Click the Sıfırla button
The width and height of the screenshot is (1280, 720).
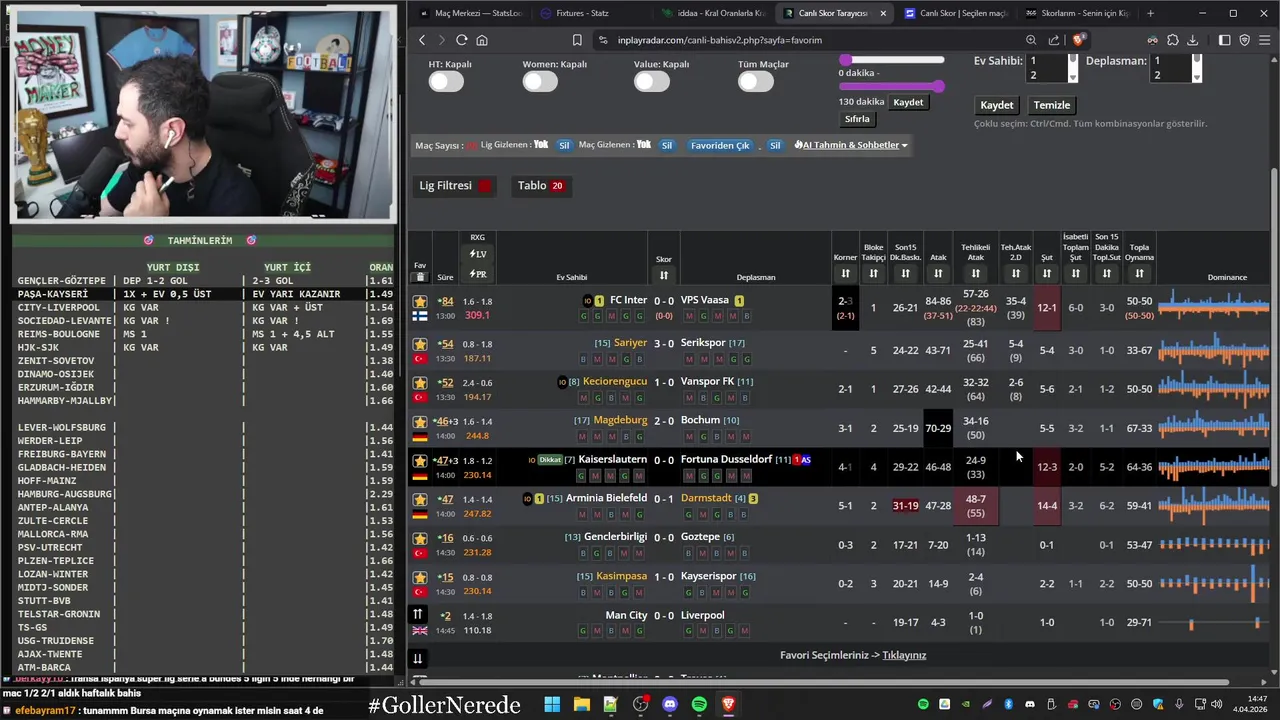(857, 119)
